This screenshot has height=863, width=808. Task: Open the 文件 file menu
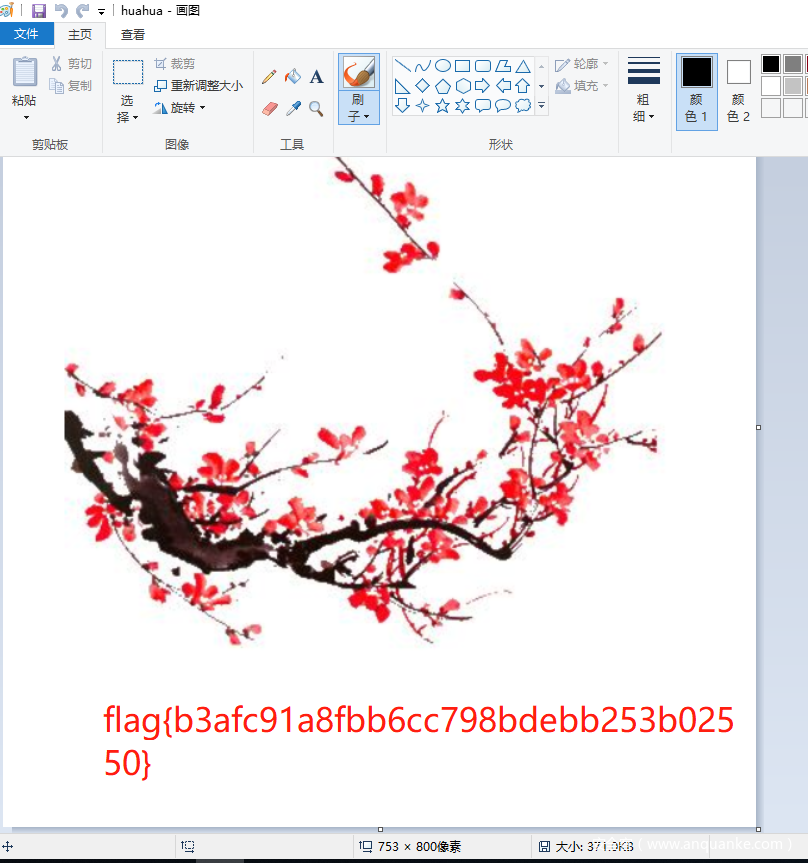[x=26, y=34]
